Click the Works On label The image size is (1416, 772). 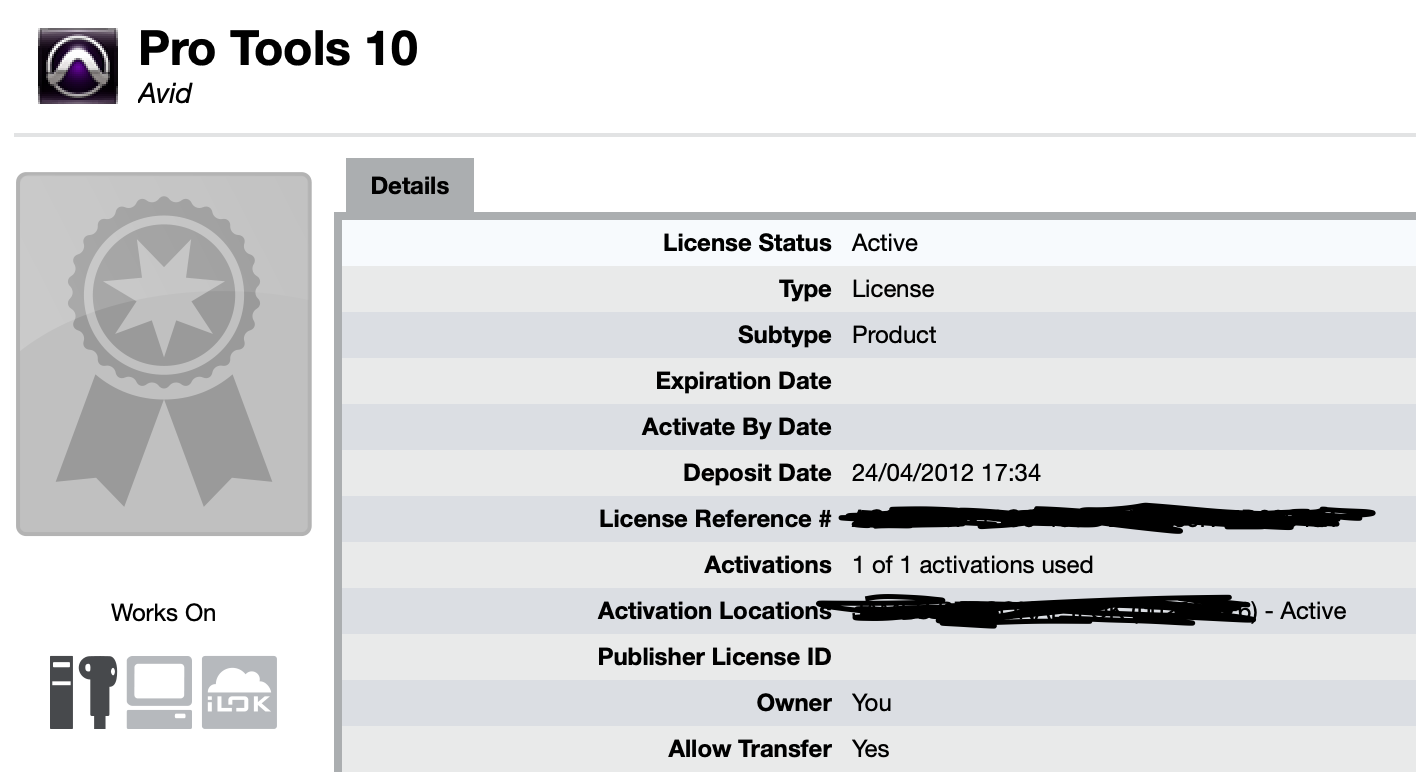click(163, 613)
